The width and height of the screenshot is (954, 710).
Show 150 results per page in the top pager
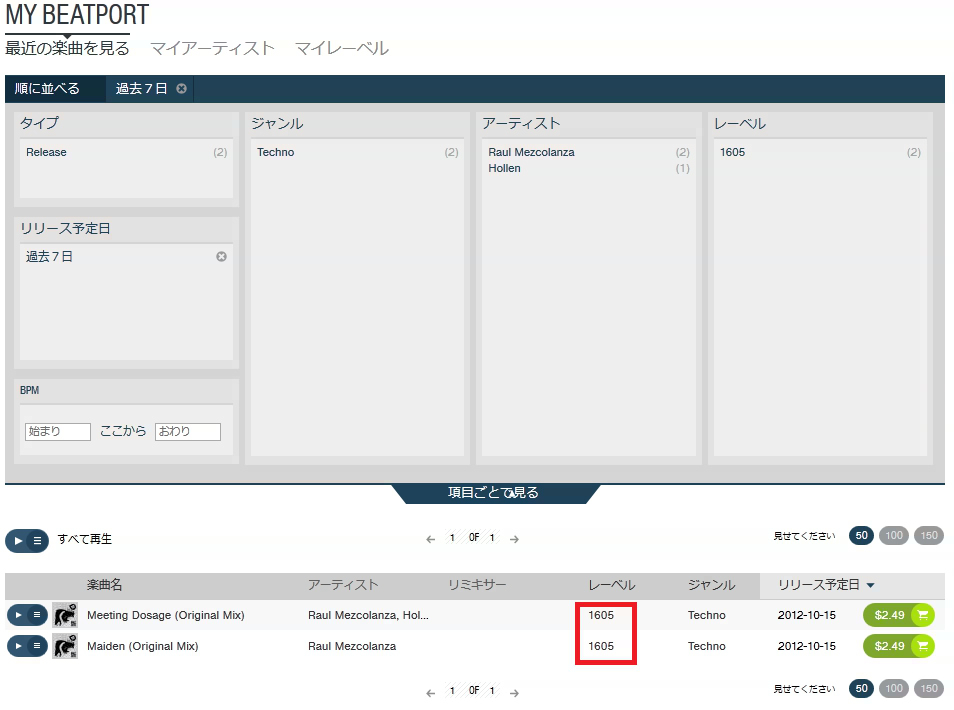[x=929, y=535]
